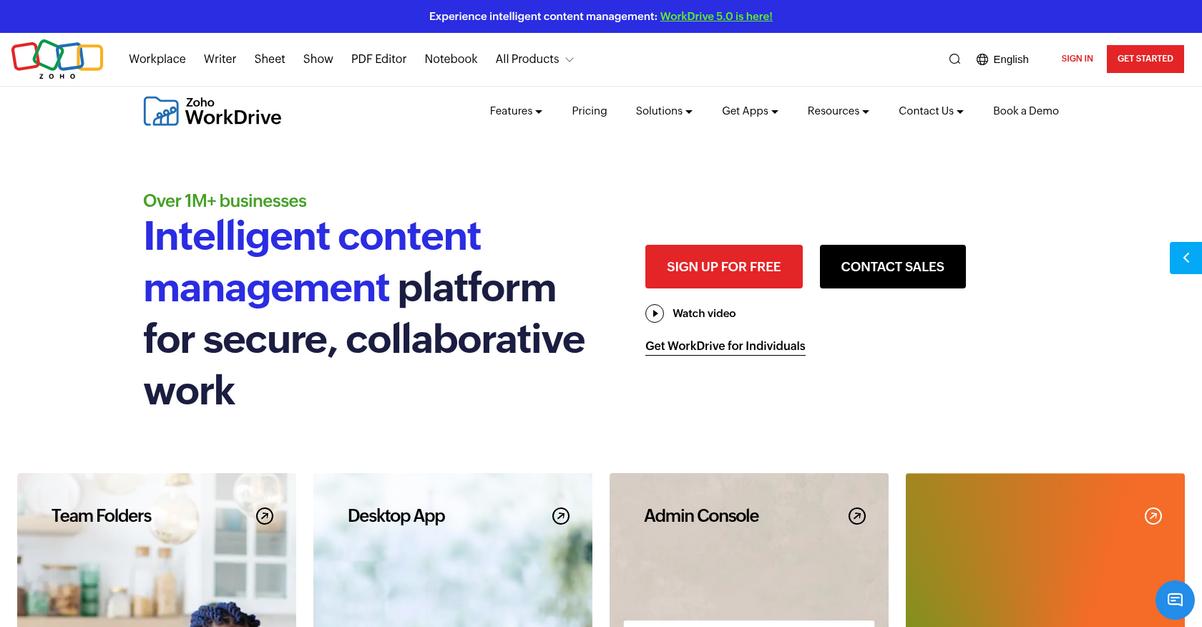Open the chat bubble widget
The height and width of the screenshot is (627, 1202).
[1175, 599]
